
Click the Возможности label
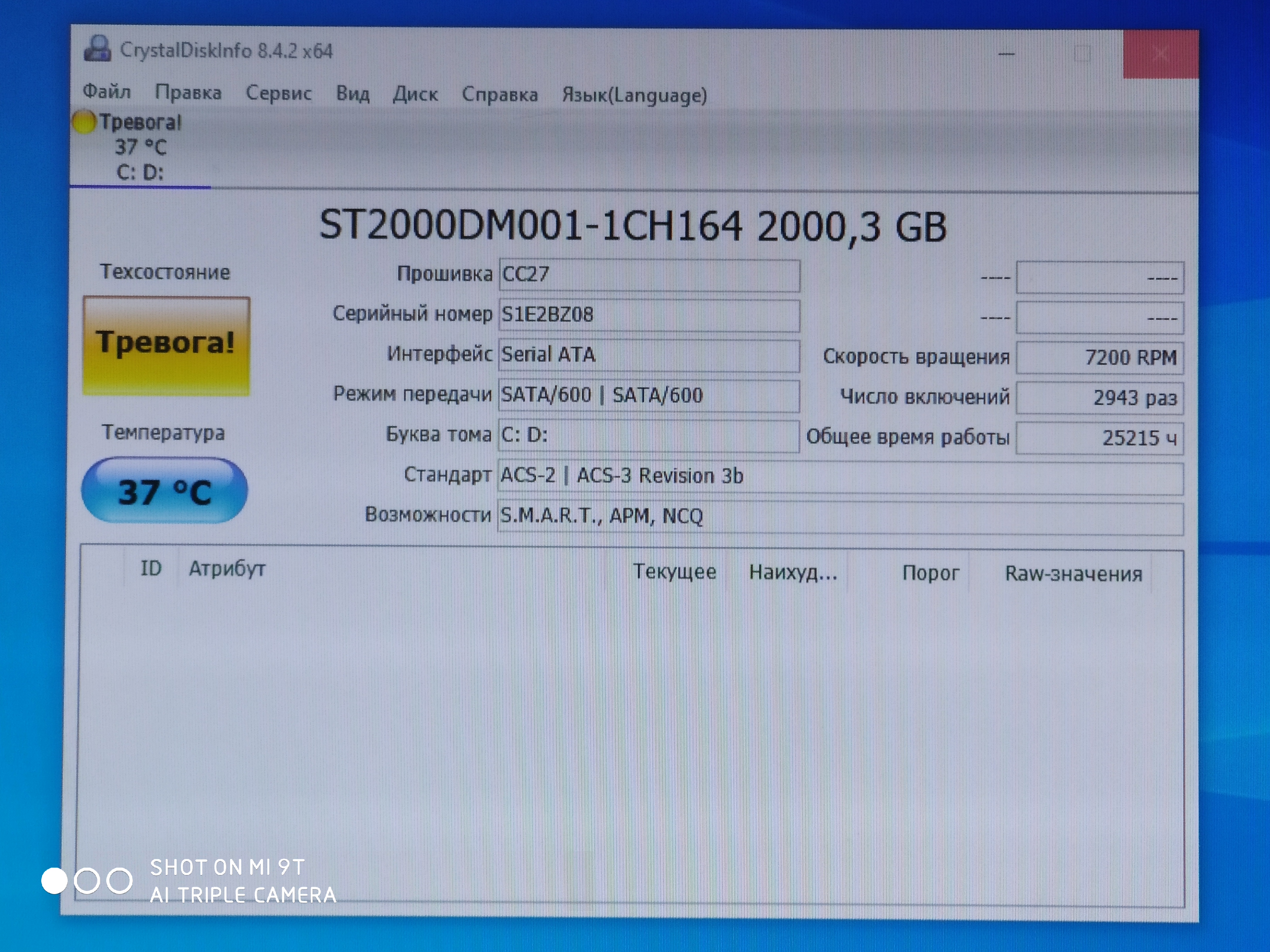click(428, 514)
